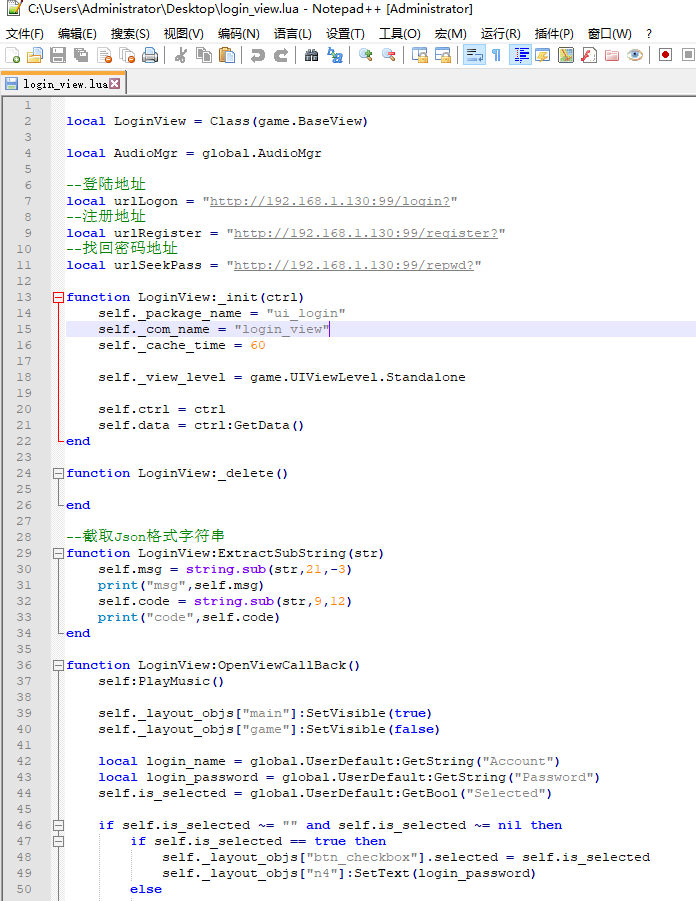Close the login_view.lua tab
This screenshot has width=696, height=901.
point(115,84)
